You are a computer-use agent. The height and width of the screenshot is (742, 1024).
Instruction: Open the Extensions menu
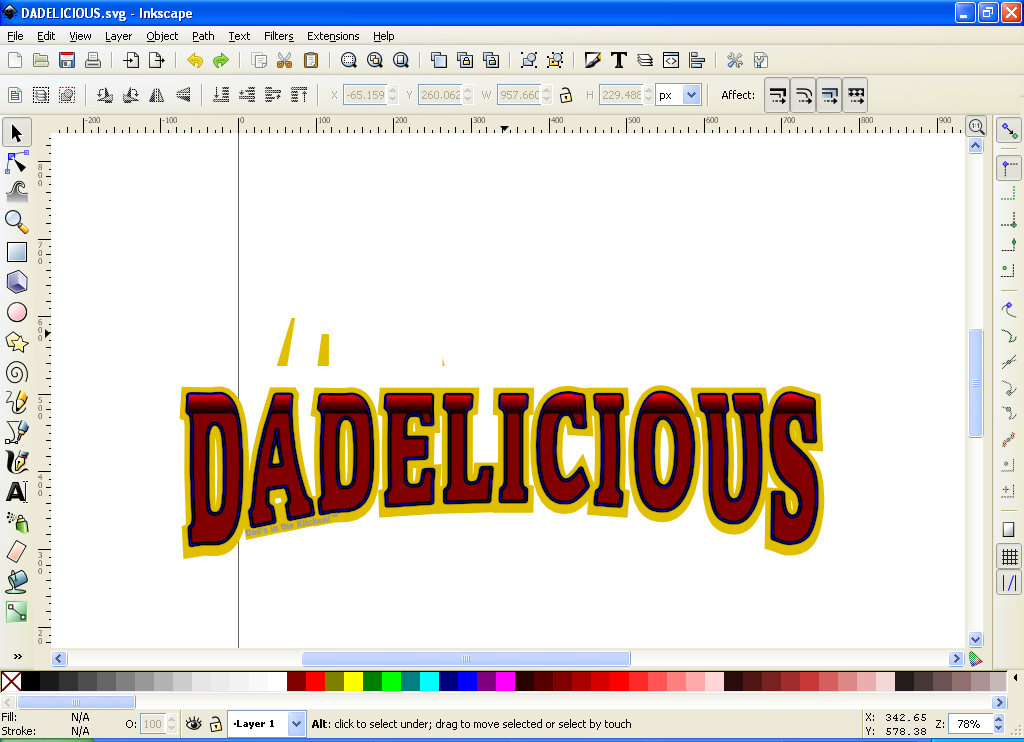click(x=333, y=36)
